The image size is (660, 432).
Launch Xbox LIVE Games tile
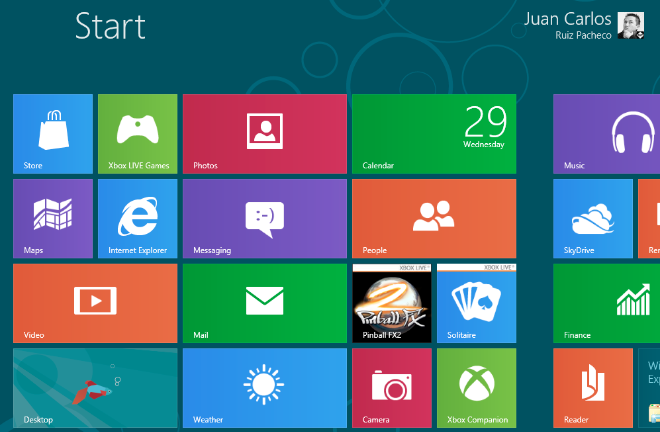(138, 134)
